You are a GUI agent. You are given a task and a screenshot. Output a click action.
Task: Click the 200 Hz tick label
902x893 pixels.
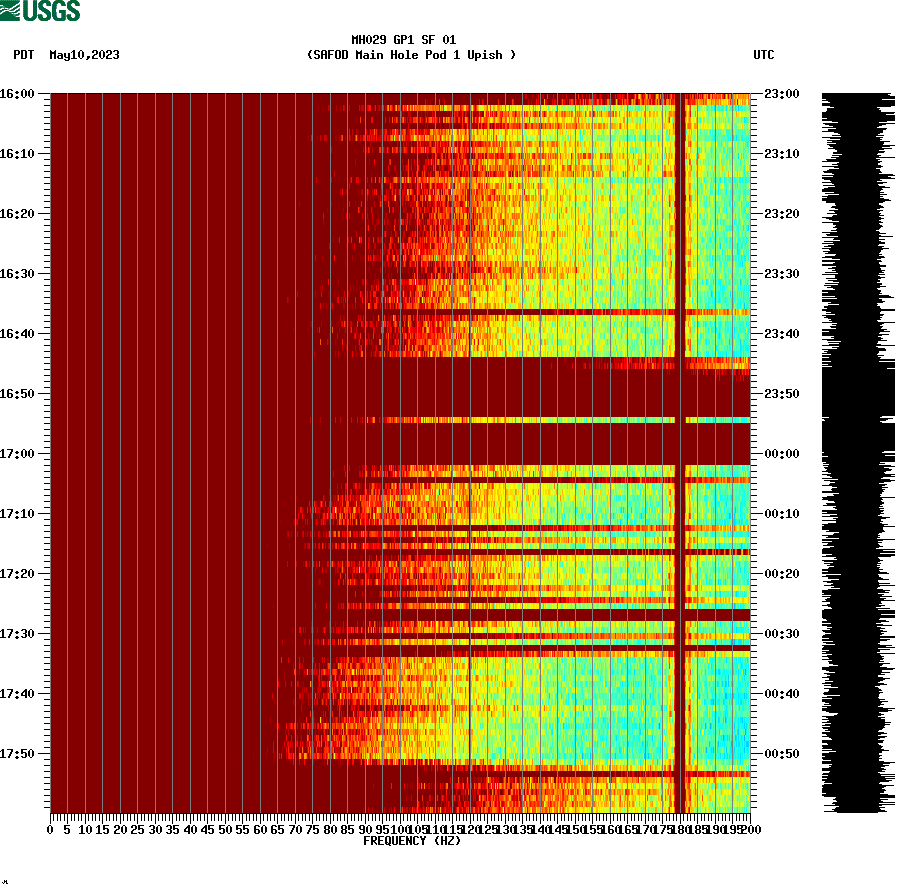click(752, 827)
